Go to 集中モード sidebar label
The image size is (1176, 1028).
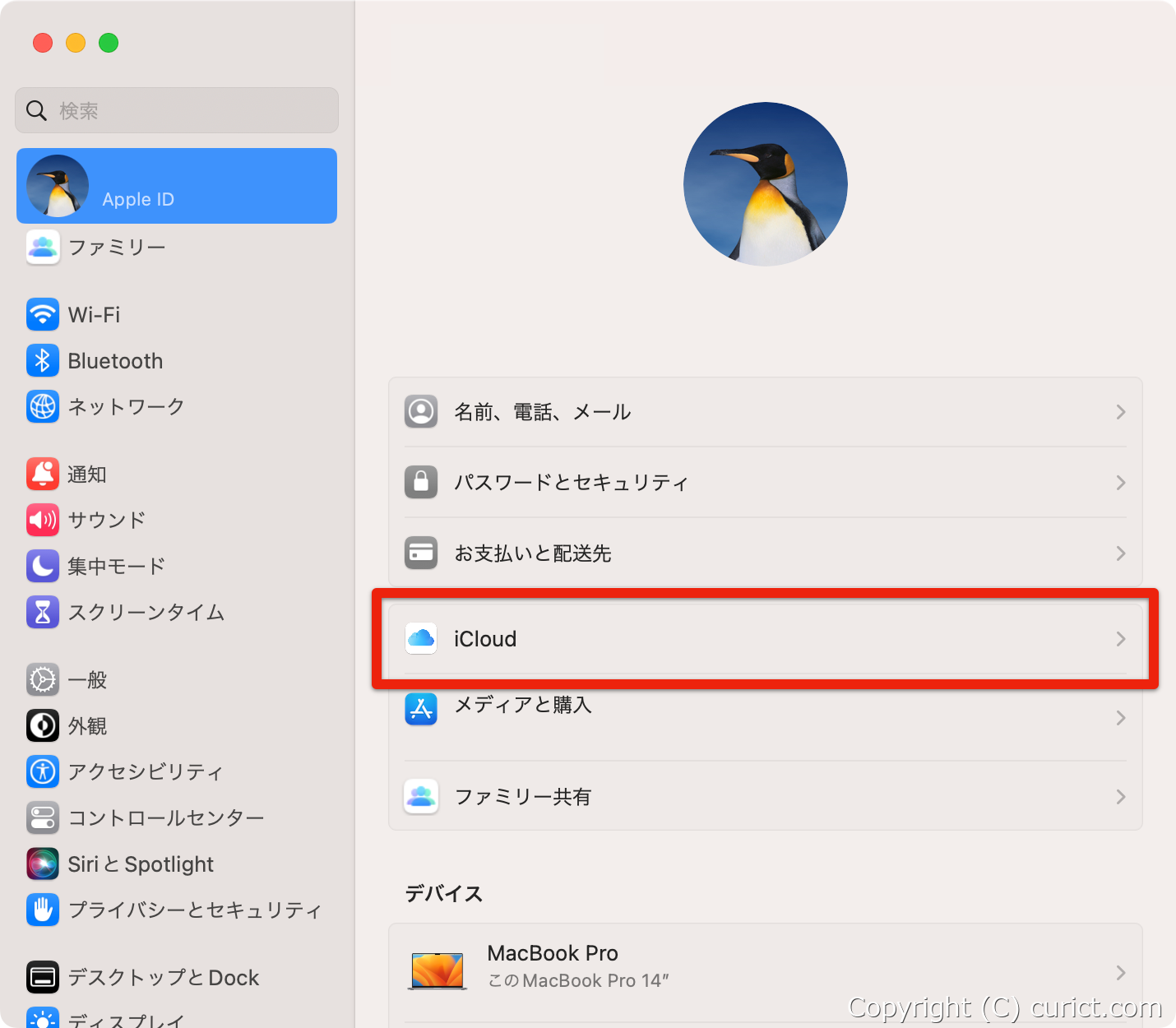pos(117,566)
